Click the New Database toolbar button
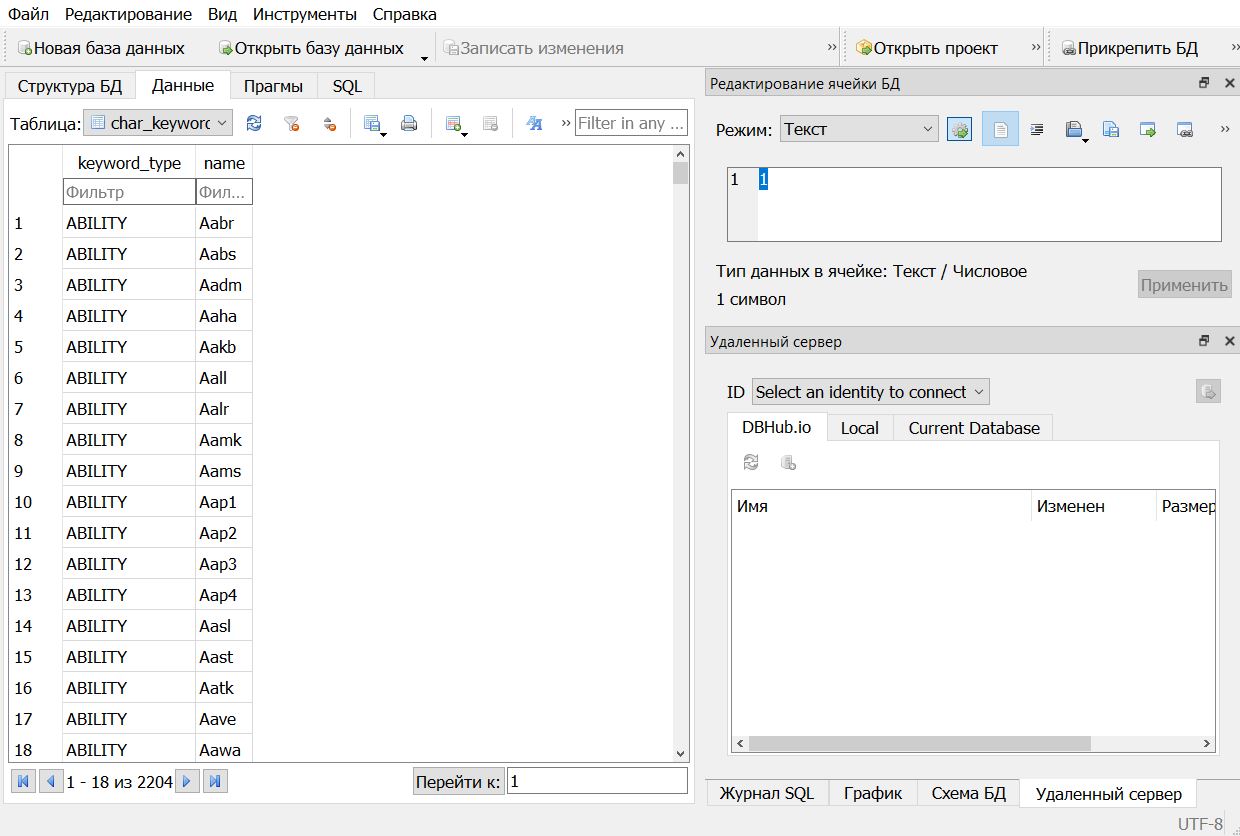The height and width of the screenshot is (836, 1240). 101,48
